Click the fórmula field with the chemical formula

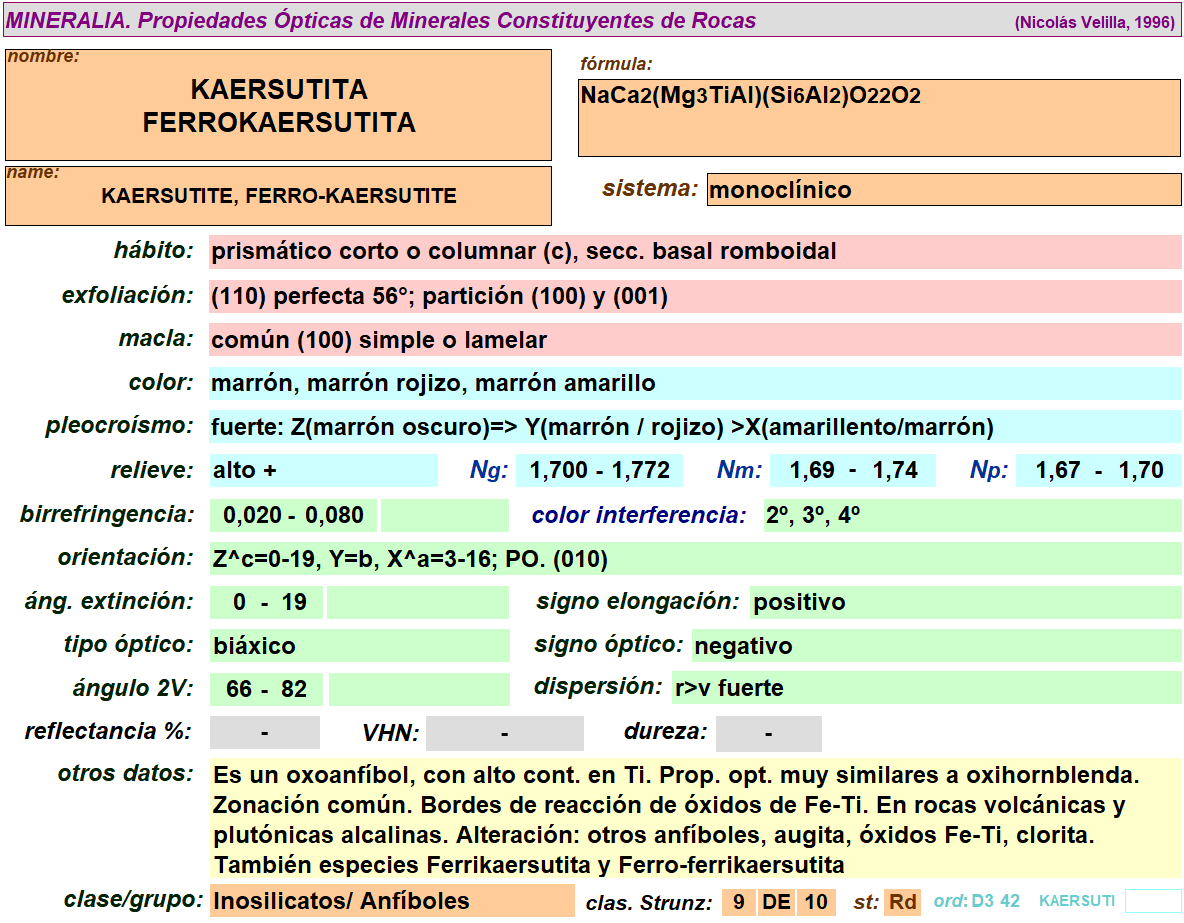pos(878,118)
